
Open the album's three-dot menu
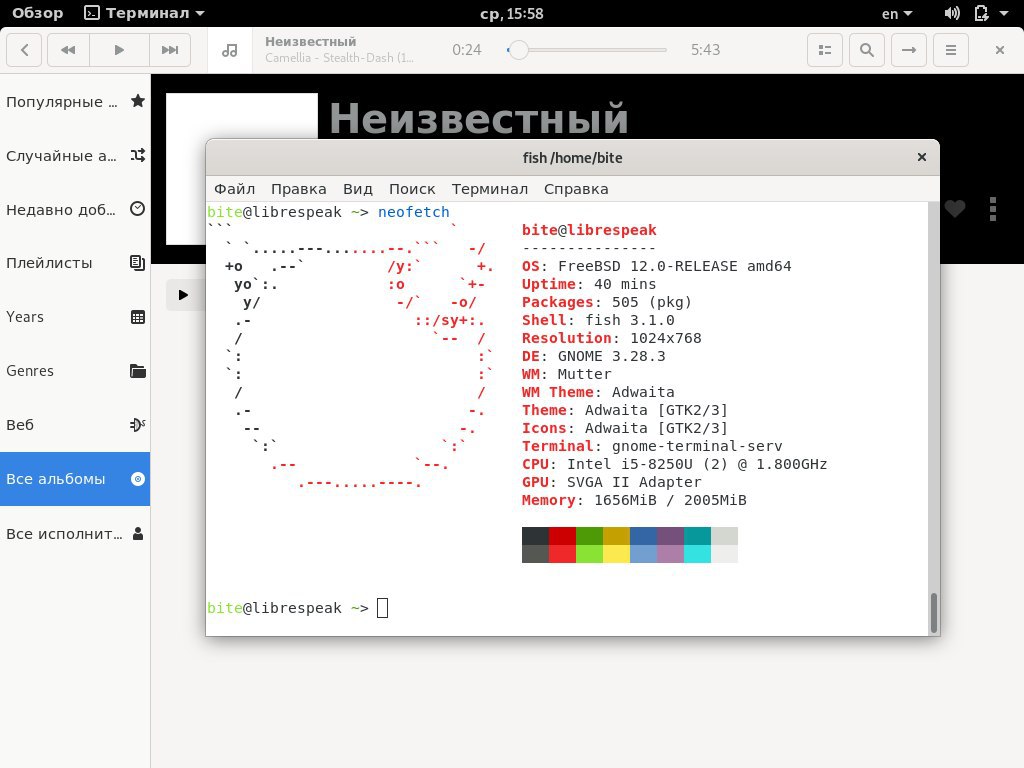tap(993, 209)
